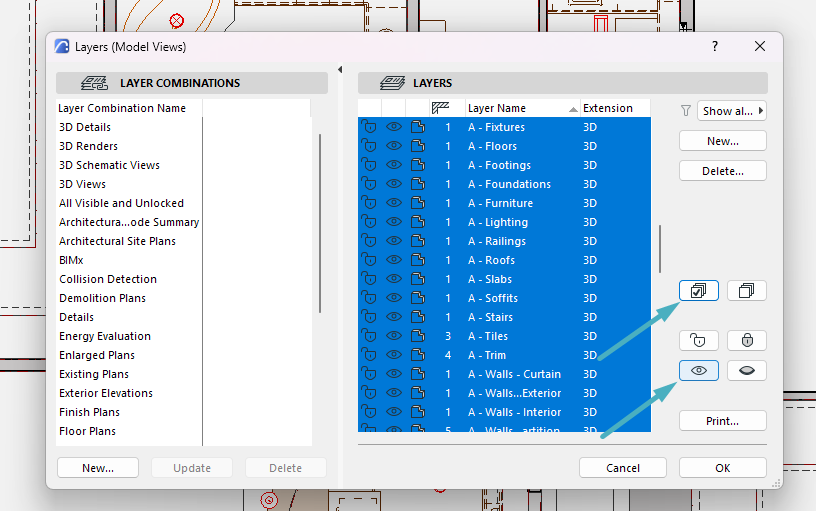The height and width of the screenshot is (511, 816).
Task: Click the Unlock layers button
Action: point(699,341)
